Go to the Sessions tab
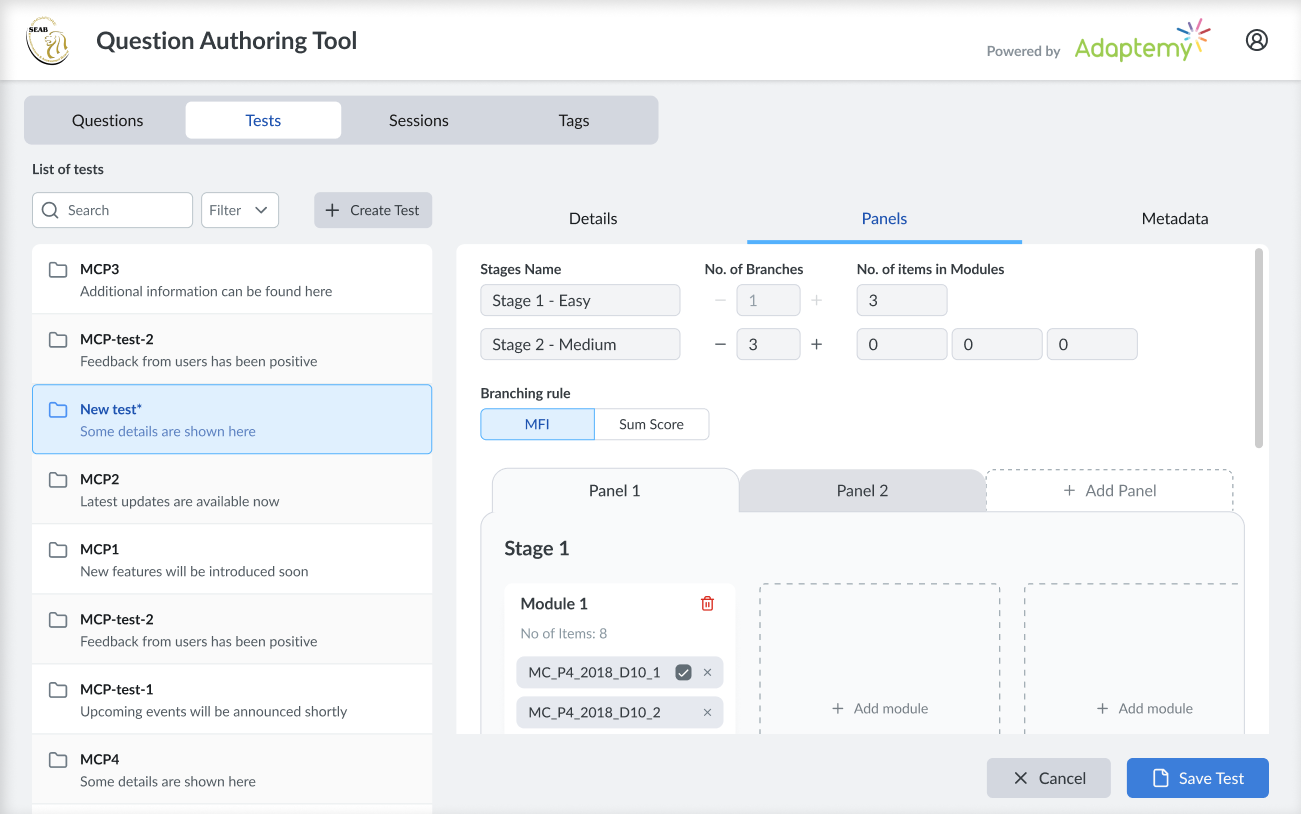Viewport: 1301px width, 814px height. [418, 120]
